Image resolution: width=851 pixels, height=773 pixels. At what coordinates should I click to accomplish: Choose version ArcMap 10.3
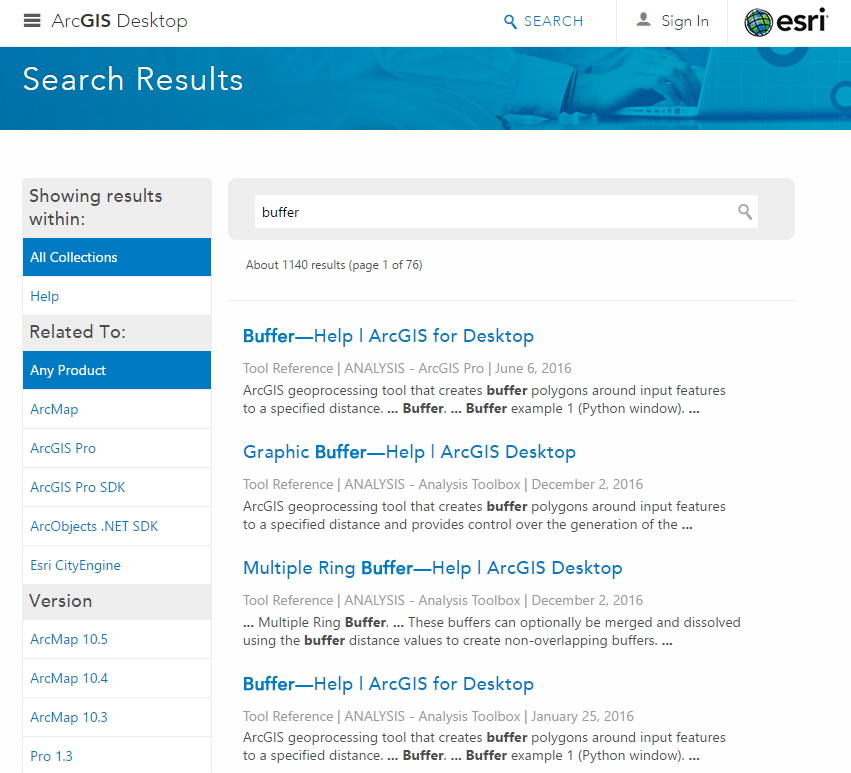tap(117, 718)
